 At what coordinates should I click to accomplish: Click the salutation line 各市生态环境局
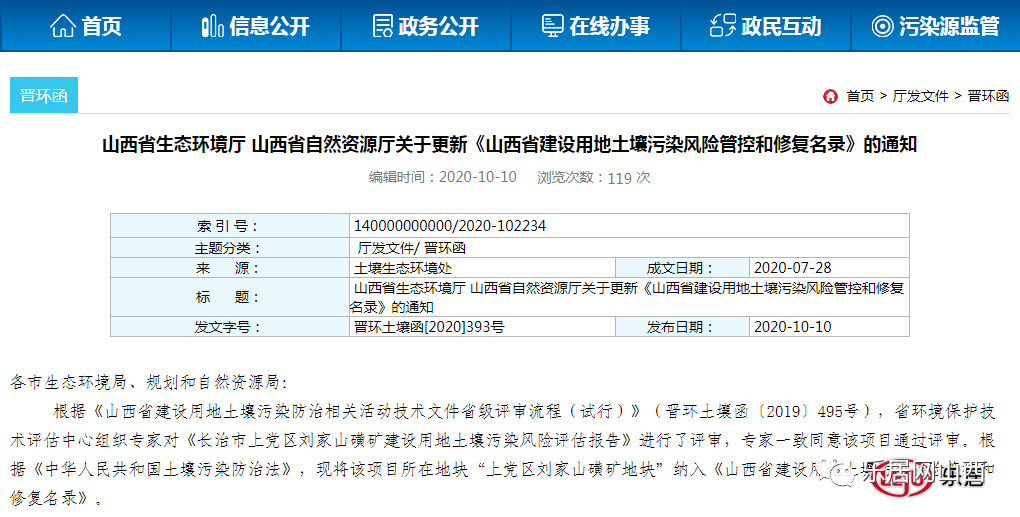148,382
